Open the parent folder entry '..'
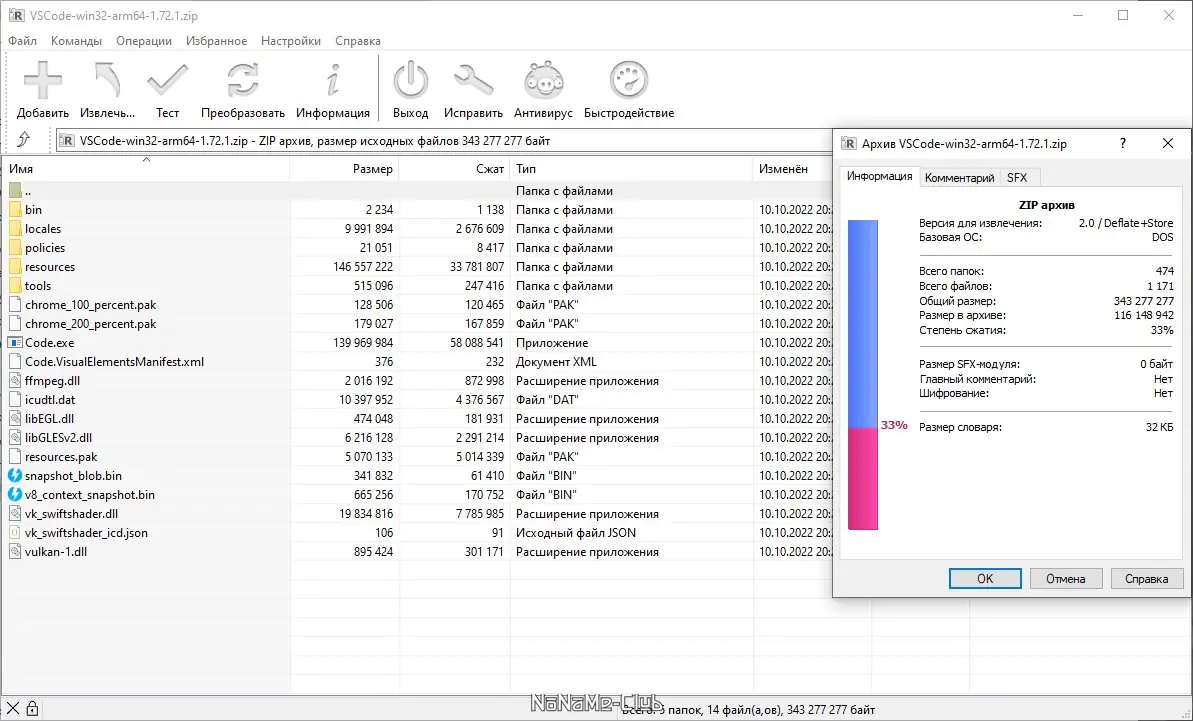 [30, 190]
